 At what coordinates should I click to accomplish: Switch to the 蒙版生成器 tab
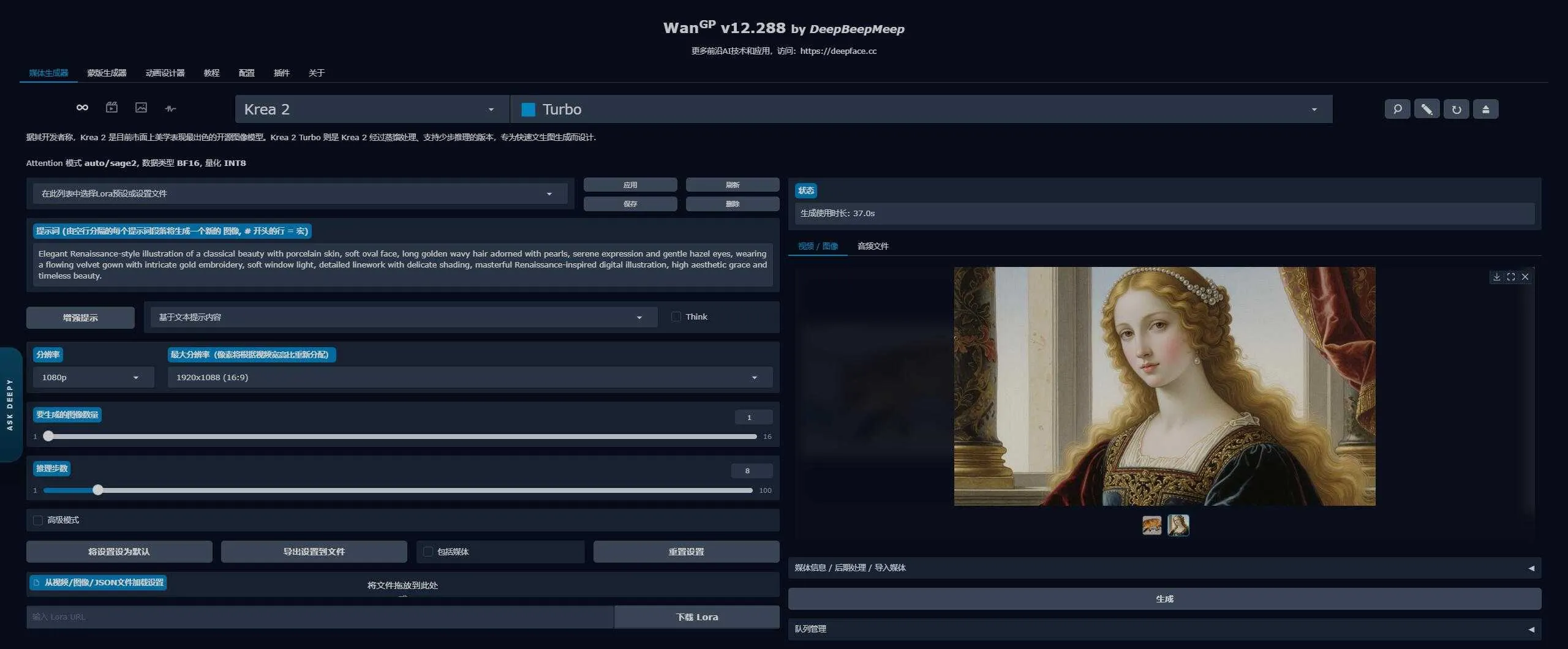(107, 73)
